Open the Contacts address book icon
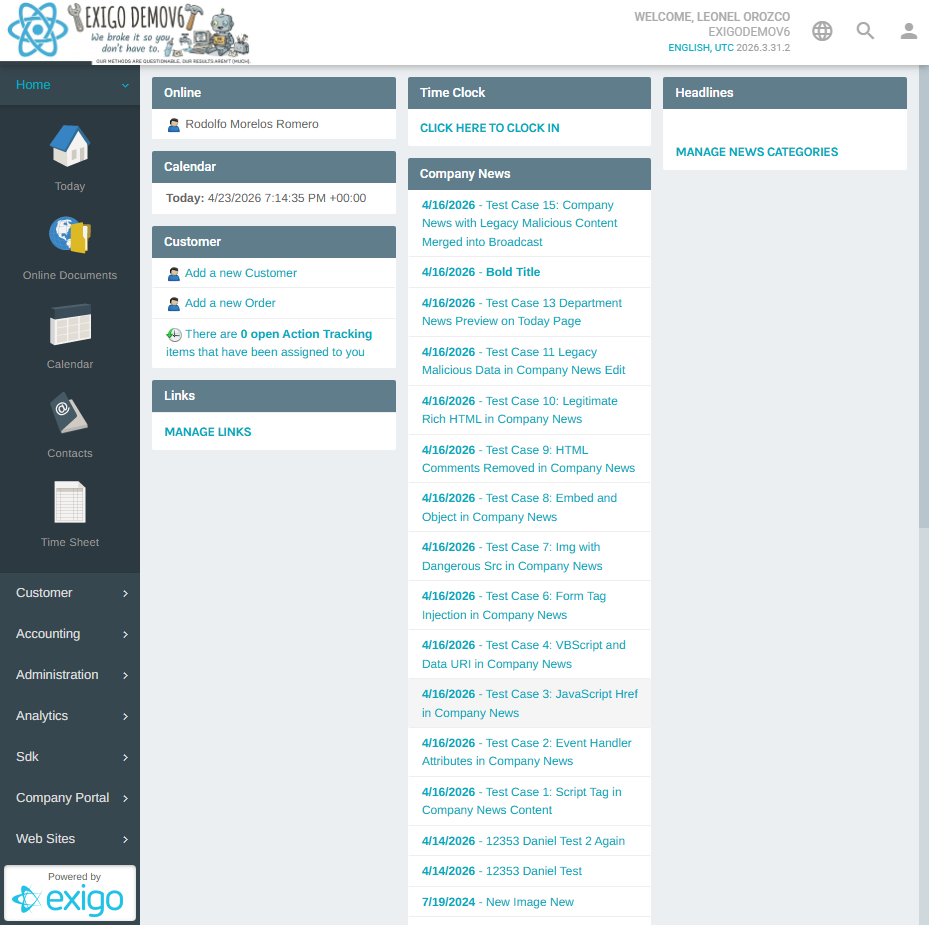This screenshot has height=925, width=929. (x=70, y=413)
